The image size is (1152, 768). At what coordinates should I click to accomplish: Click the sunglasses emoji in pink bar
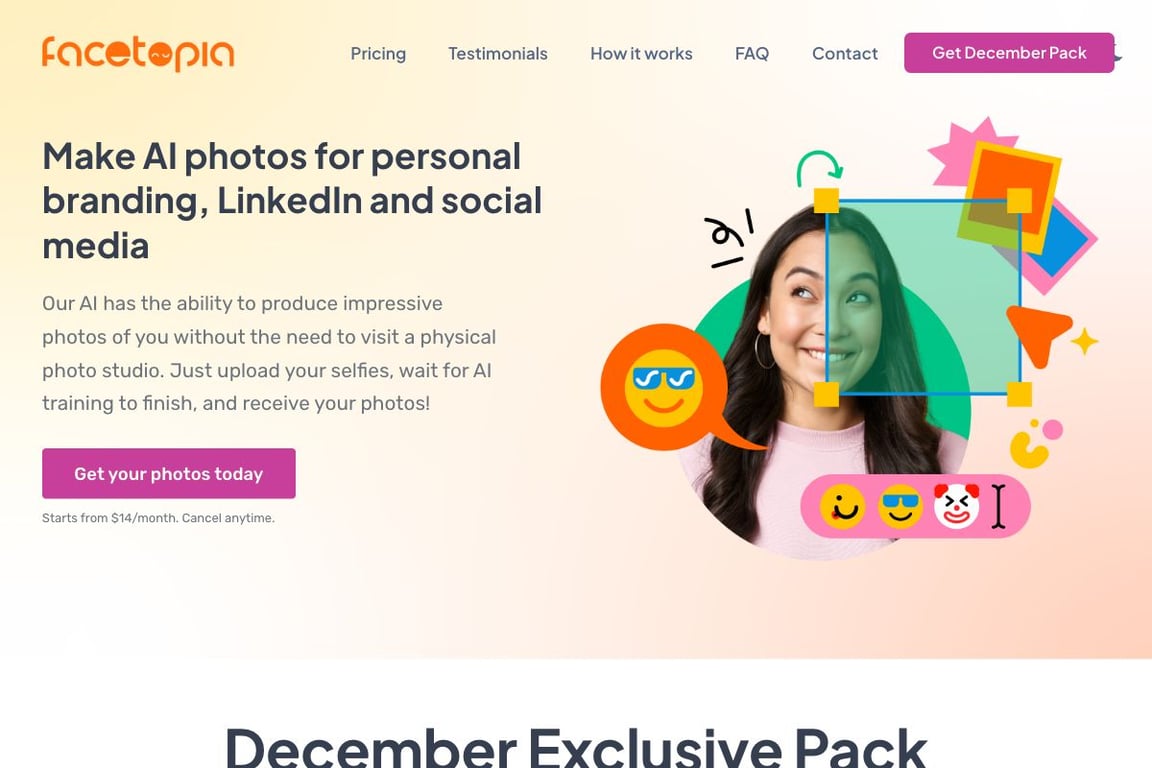point(900,506)
